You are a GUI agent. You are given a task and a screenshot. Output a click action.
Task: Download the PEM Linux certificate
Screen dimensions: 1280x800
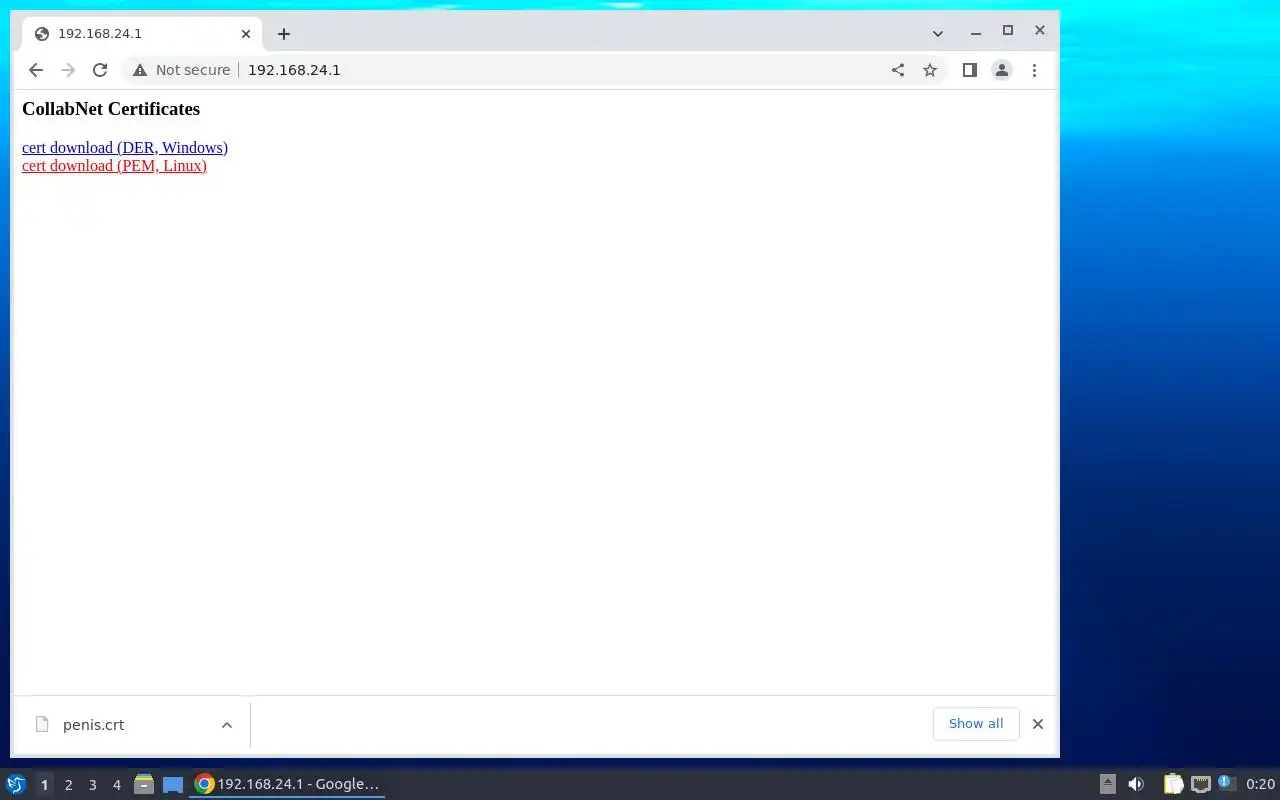pyautogui.click(x=114, y=166)
